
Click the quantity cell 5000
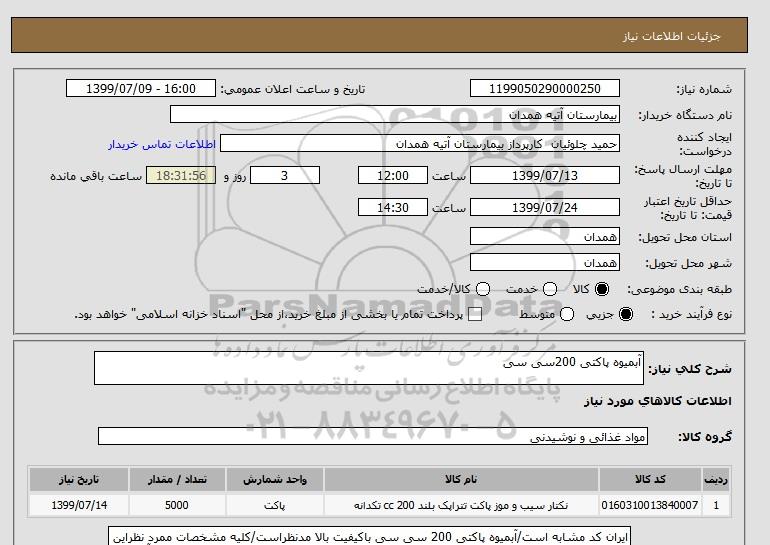coord(177,505)
